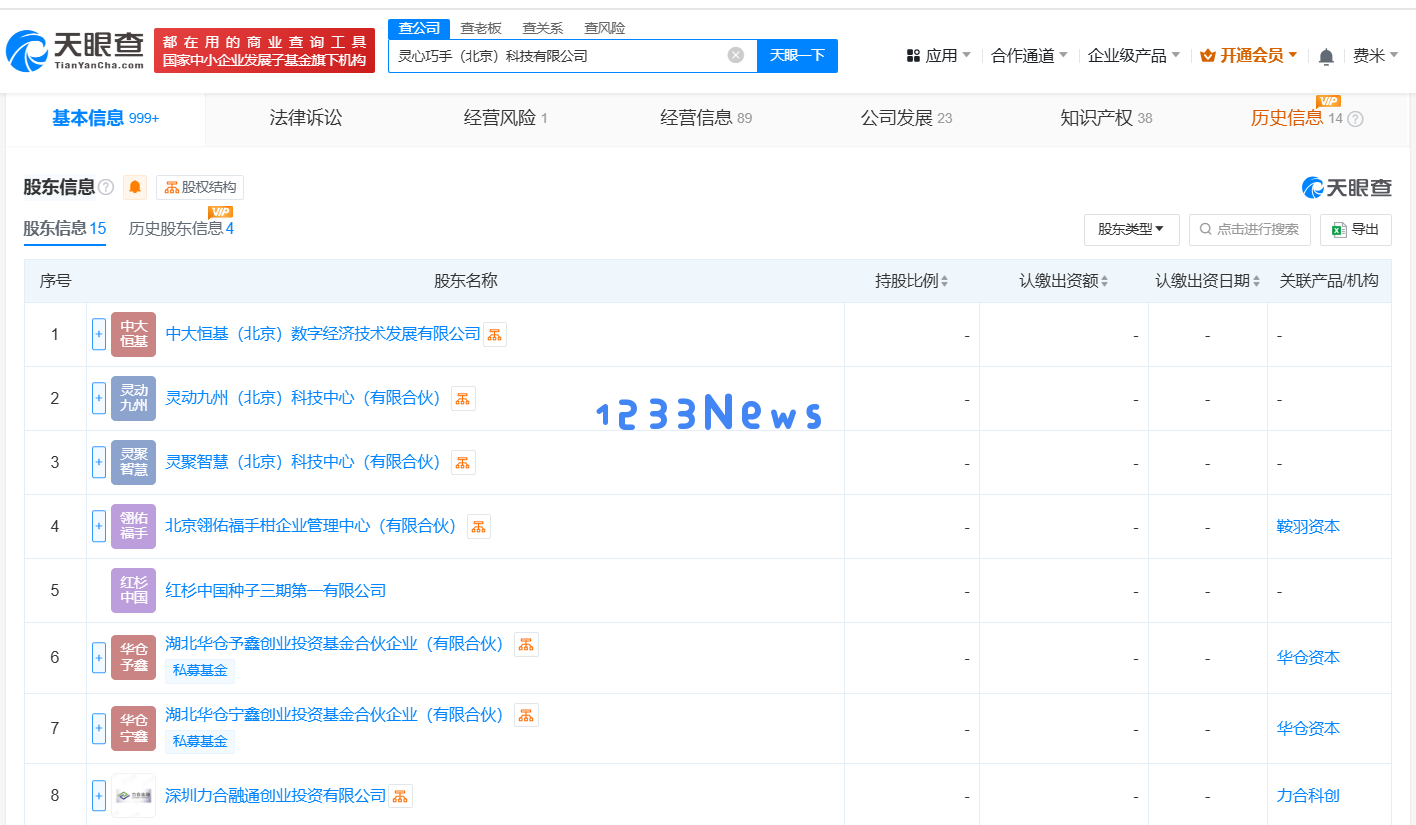The image size is (1416, 825).
Task: Open the 鞍羽资本 related institution link
Action: point(1308,527)
